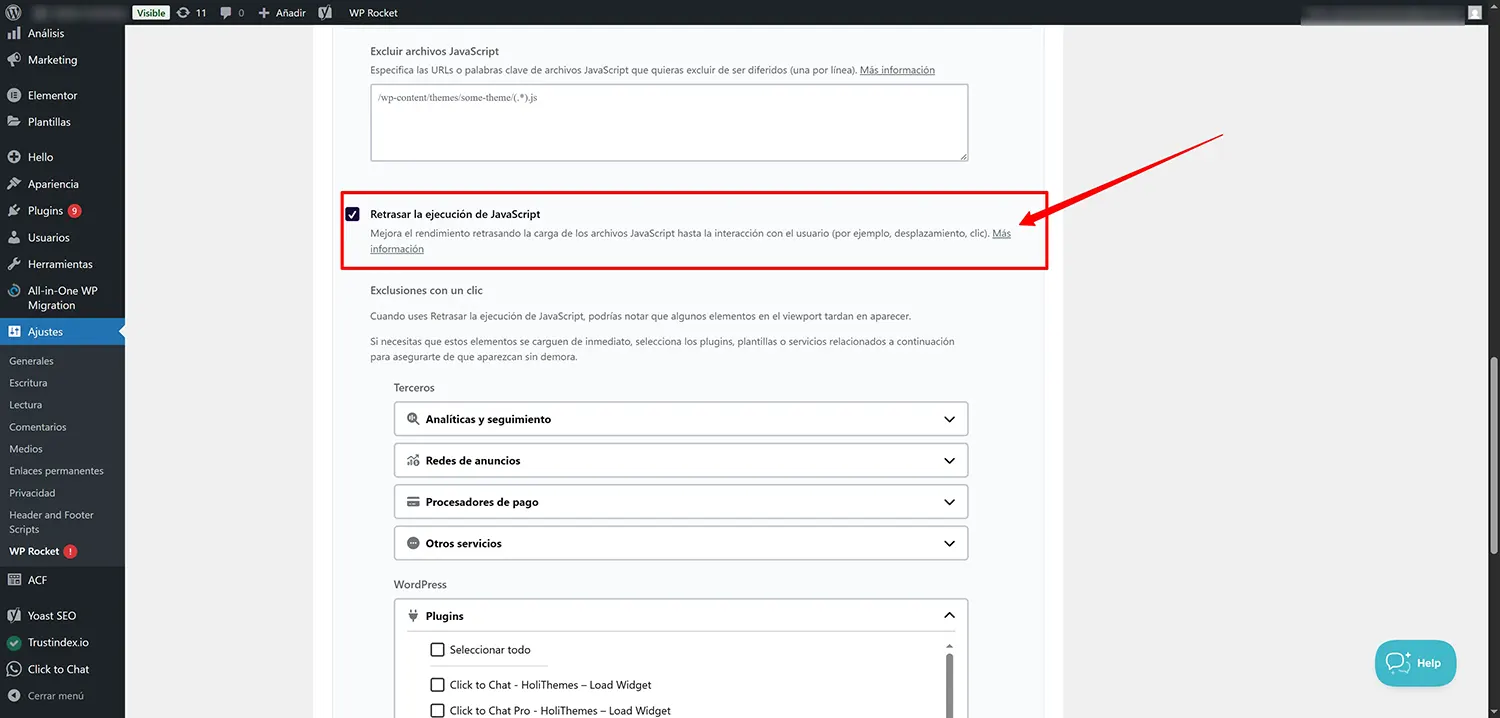Click the Excluir archivos JavaScript text area
The image size is (1500, 718).
(x=669, y=122)
